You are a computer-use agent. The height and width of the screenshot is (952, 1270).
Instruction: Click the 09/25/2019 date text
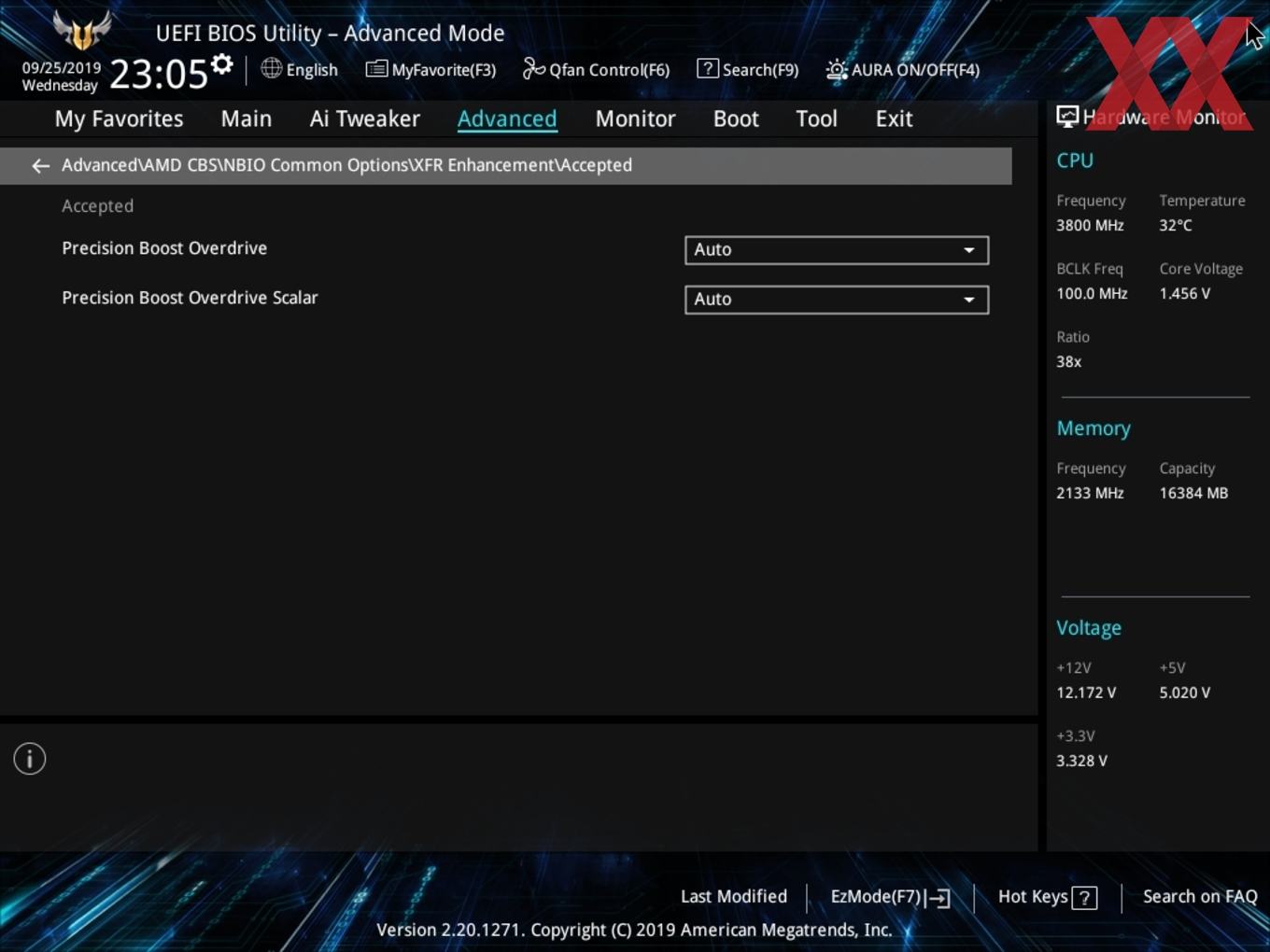click(62, 68)
